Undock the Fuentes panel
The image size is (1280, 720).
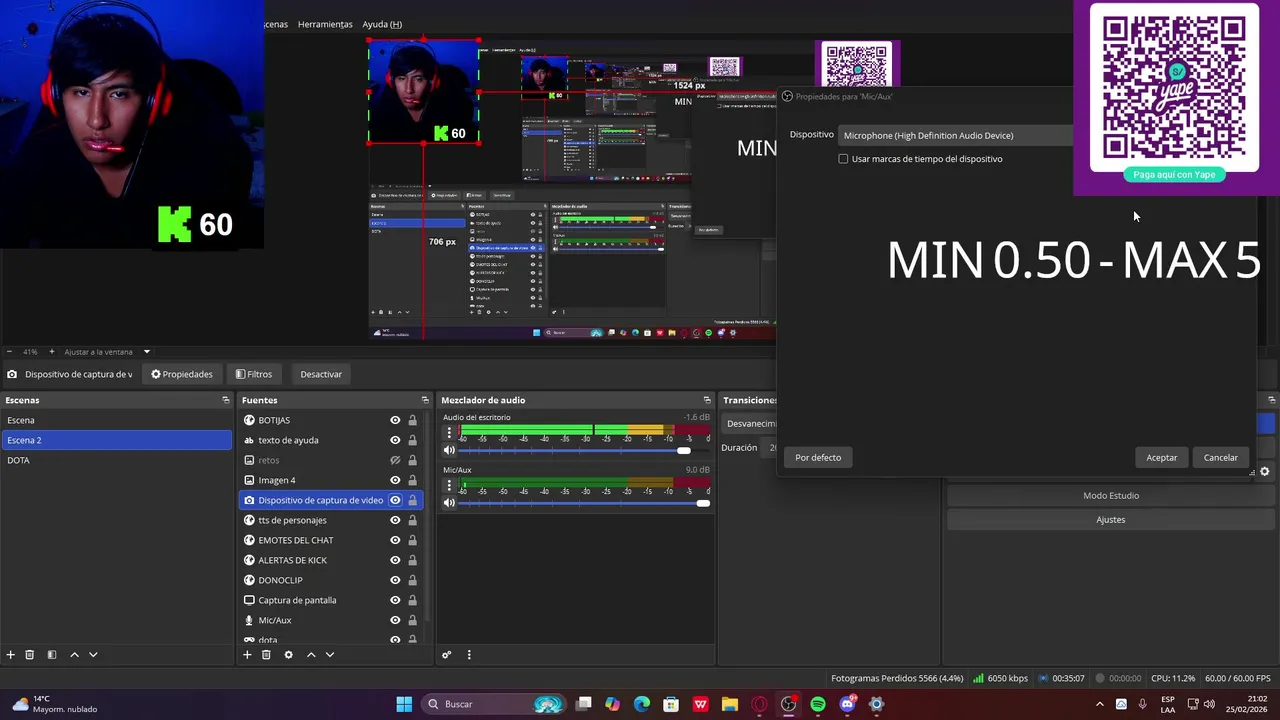point(425,400)
